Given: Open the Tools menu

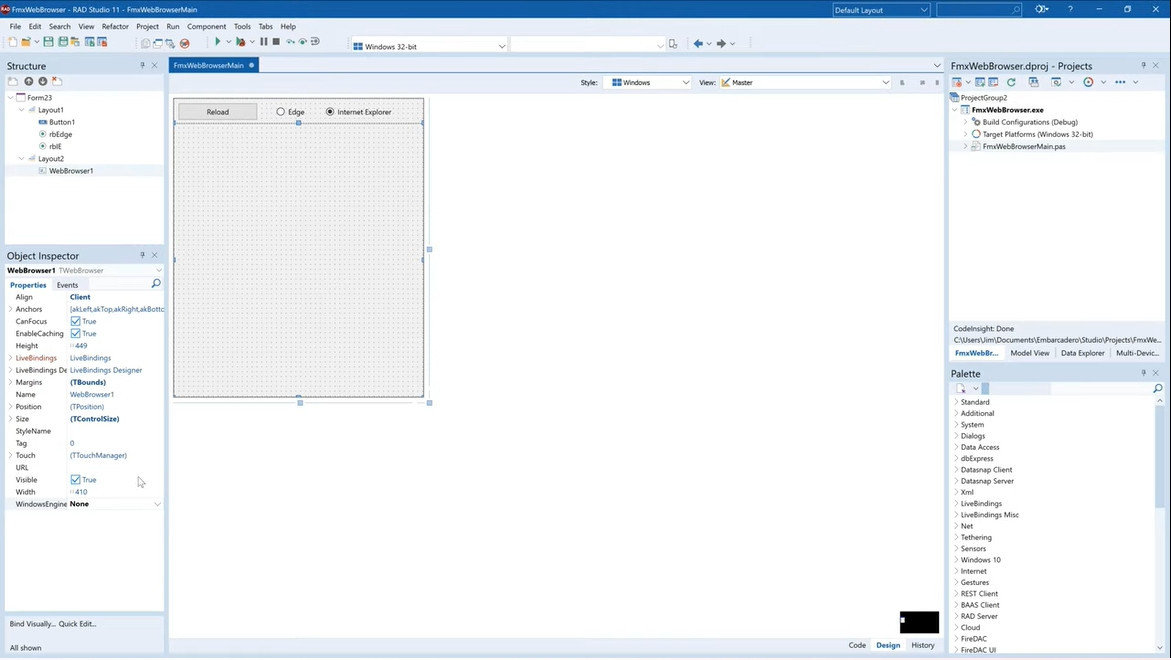Looking at the screenshot, I should pos(242,26).
